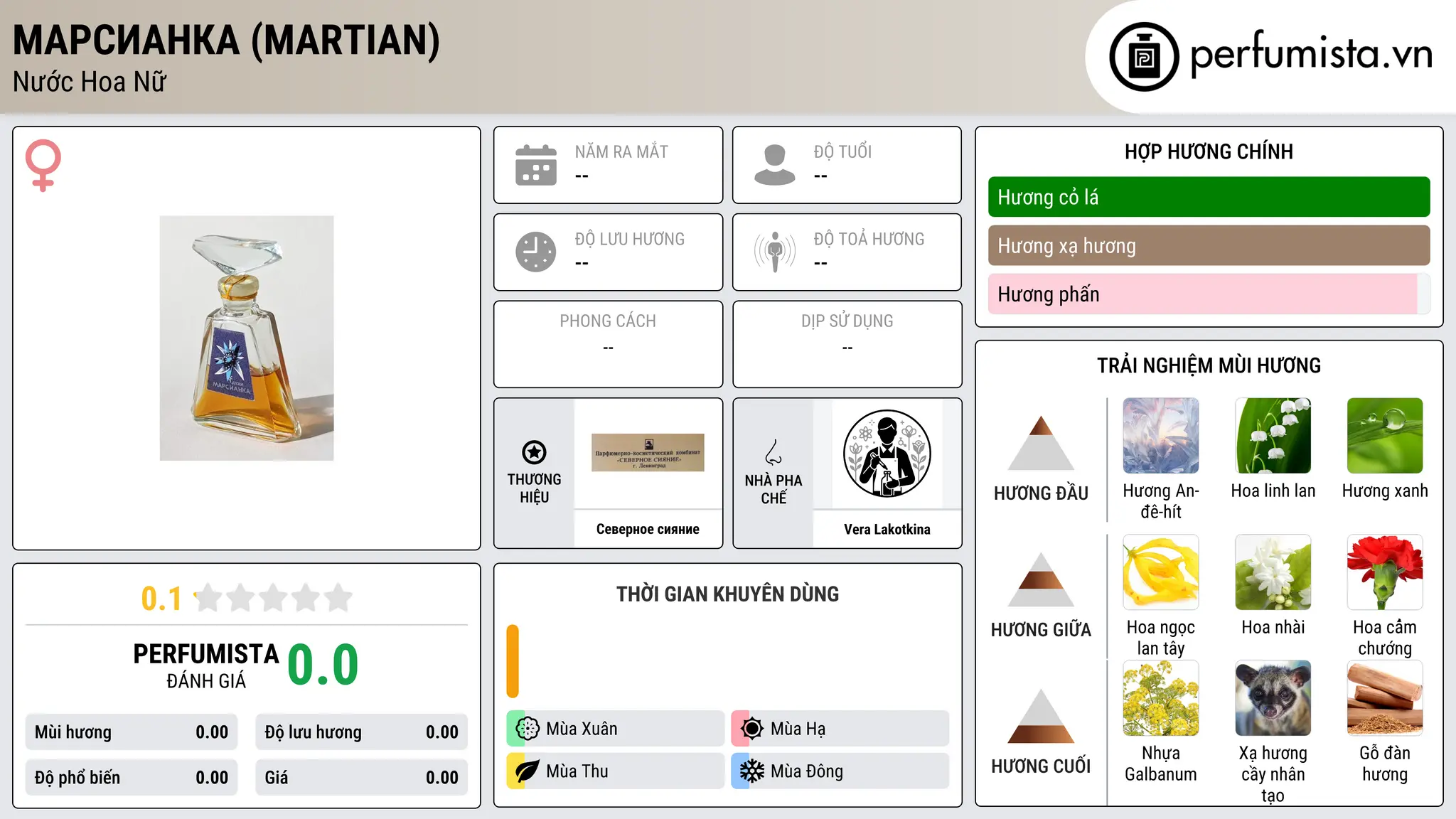Click the pink female gender symbol

pos(43,165)
